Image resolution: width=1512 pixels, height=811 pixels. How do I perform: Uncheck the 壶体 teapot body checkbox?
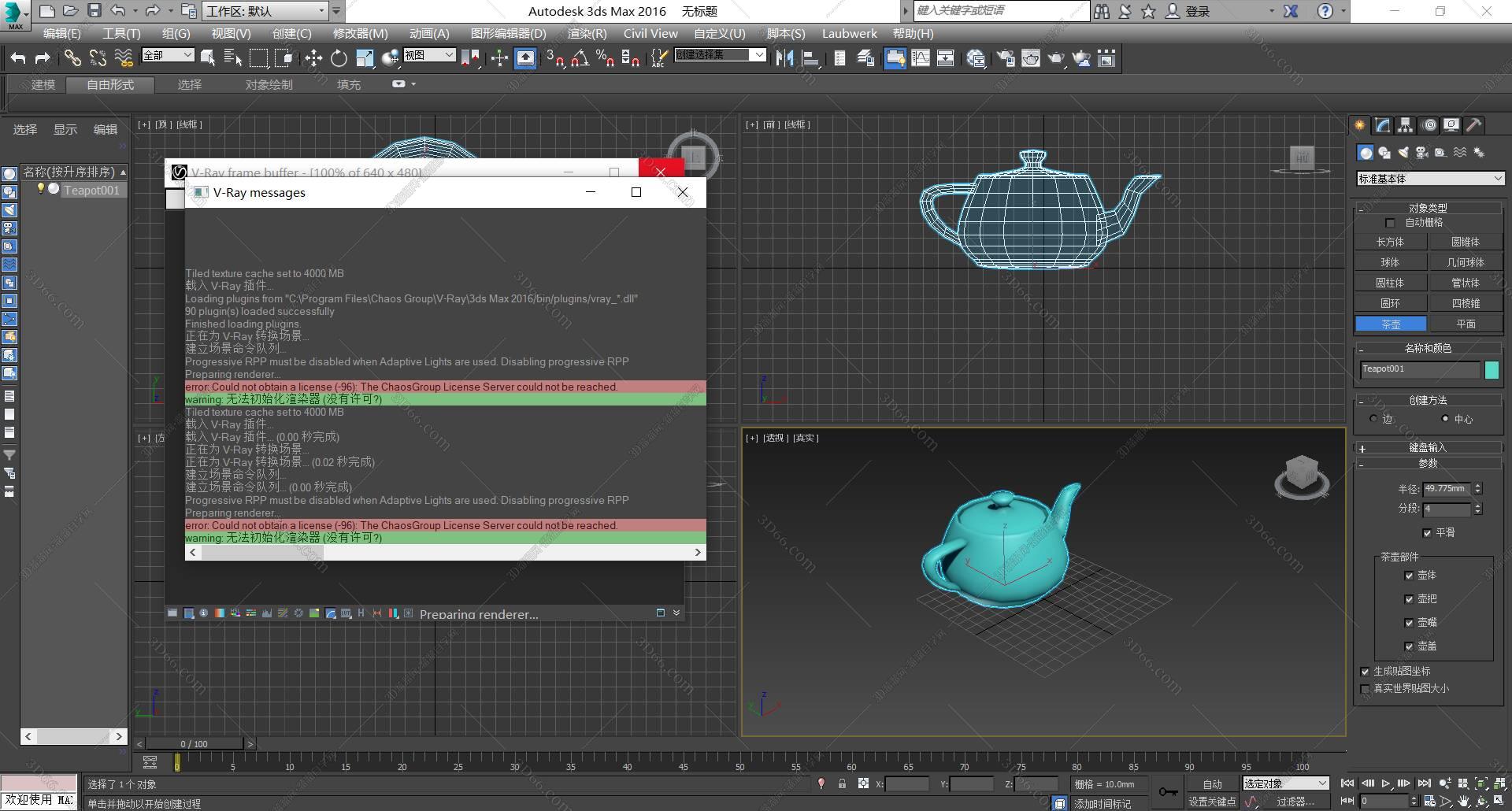tap(1409, 576)
